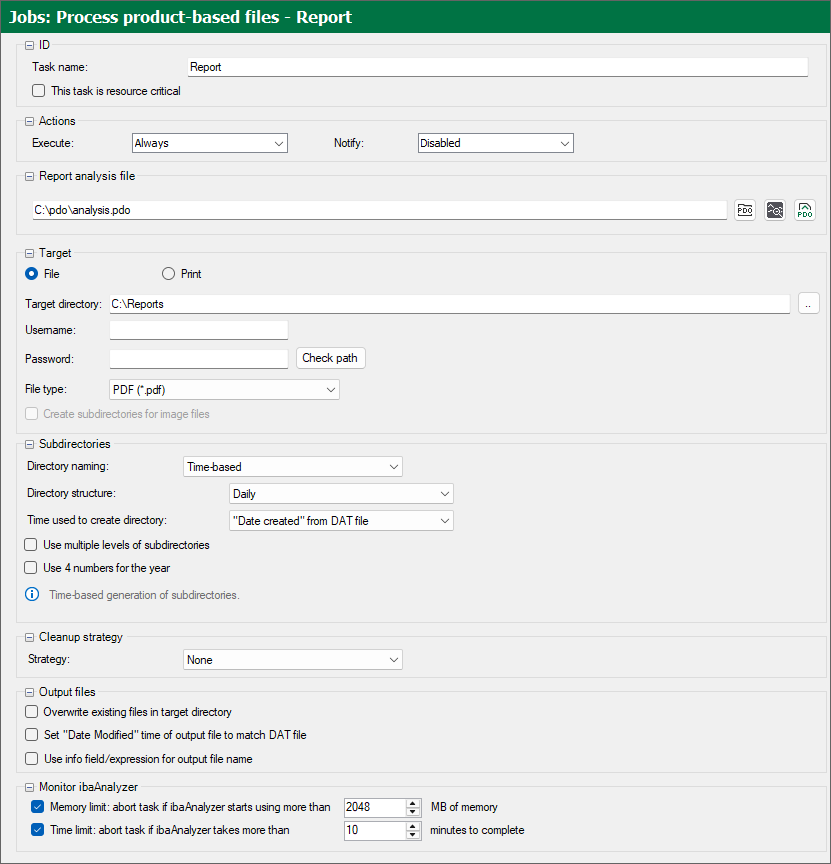Collapse the Cleanup strategy section
Screen dimensions: 831x864
(x=30, y=638)
